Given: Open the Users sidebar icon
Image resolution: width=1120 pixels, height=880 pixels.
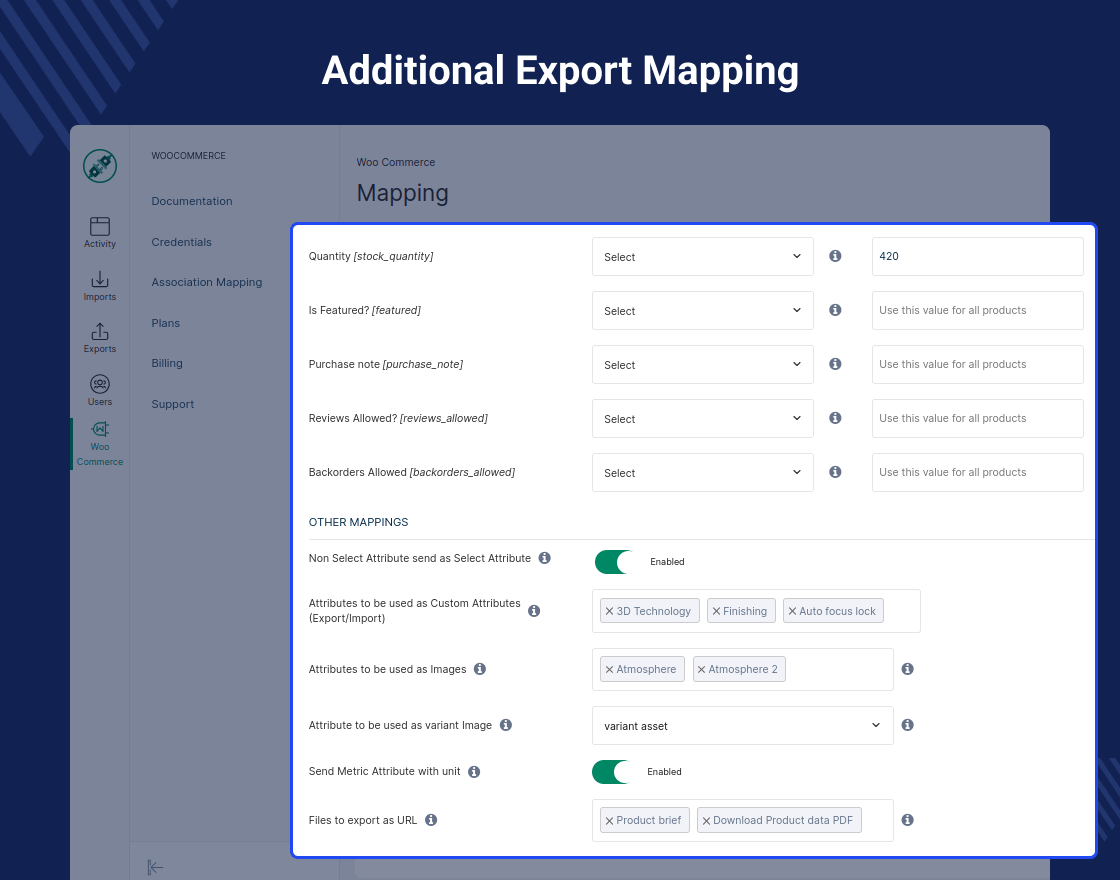Looking at the screenshot, I should [x=100, y=391].
